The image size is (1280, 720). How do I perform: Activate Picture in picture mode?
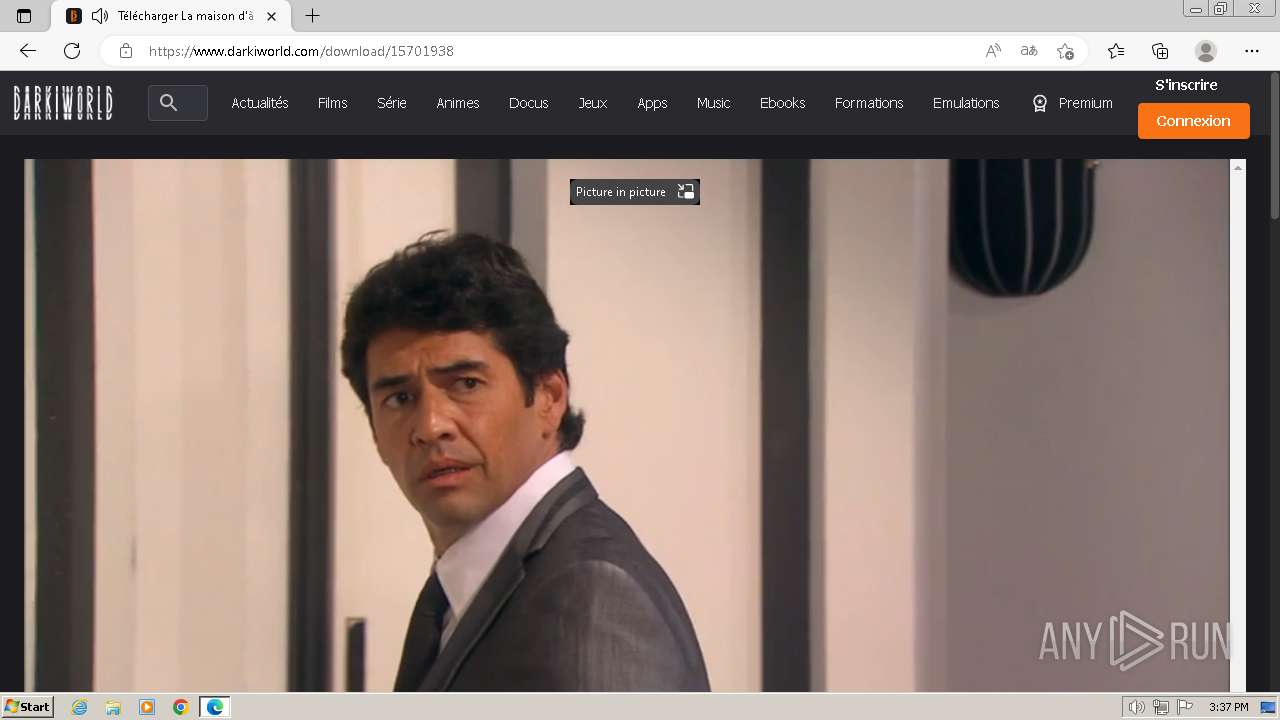pyautogui.click(x=635, y=192)
